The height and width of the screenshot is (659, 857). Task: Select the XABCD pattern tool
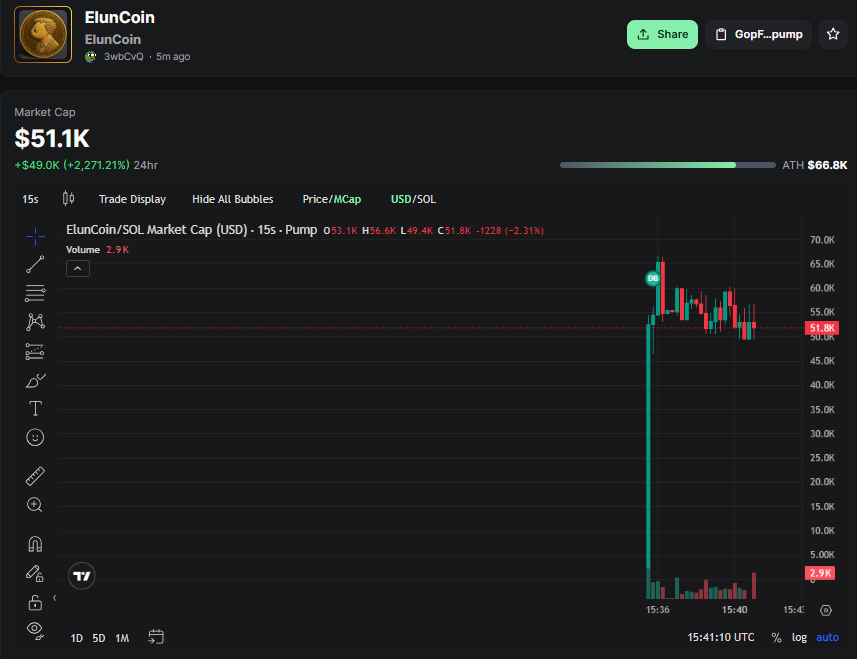point(35,322)
